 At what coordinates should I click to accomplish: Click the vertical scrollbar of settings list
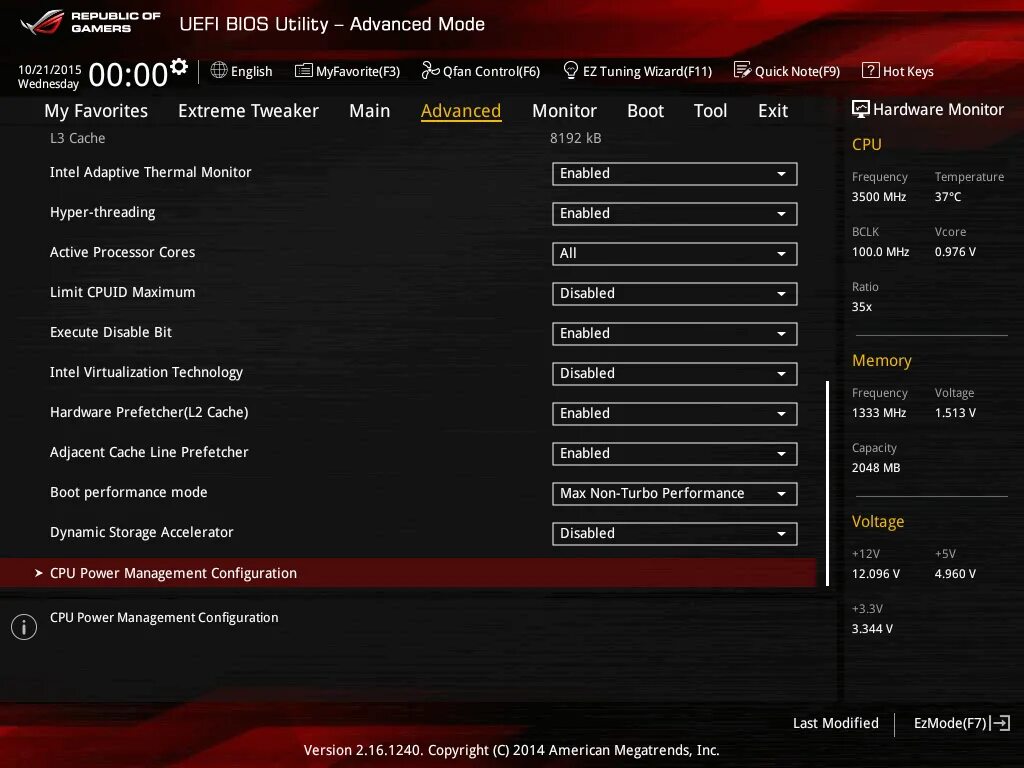827,483
